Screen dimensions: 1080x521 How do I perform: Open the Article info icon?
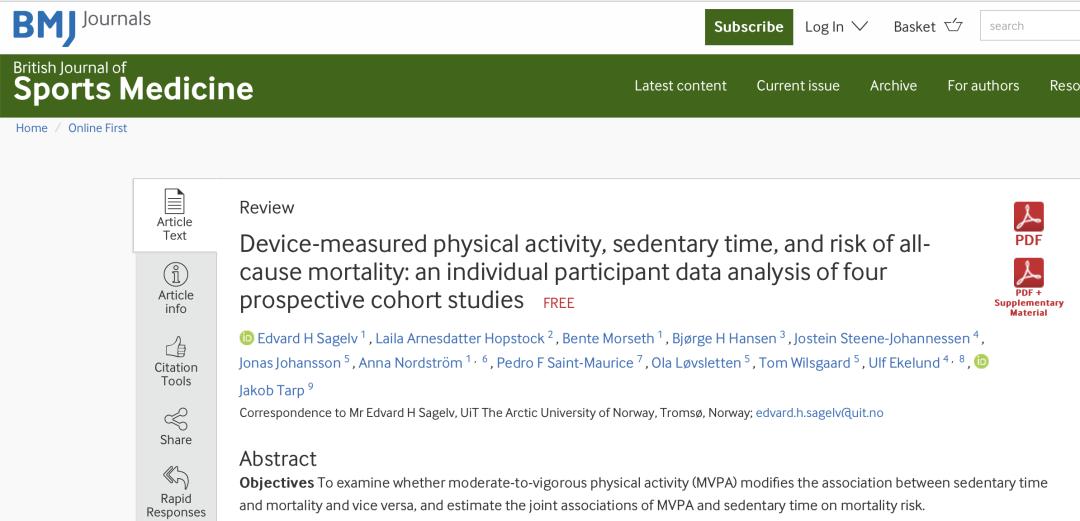click(x=175, y=274)
